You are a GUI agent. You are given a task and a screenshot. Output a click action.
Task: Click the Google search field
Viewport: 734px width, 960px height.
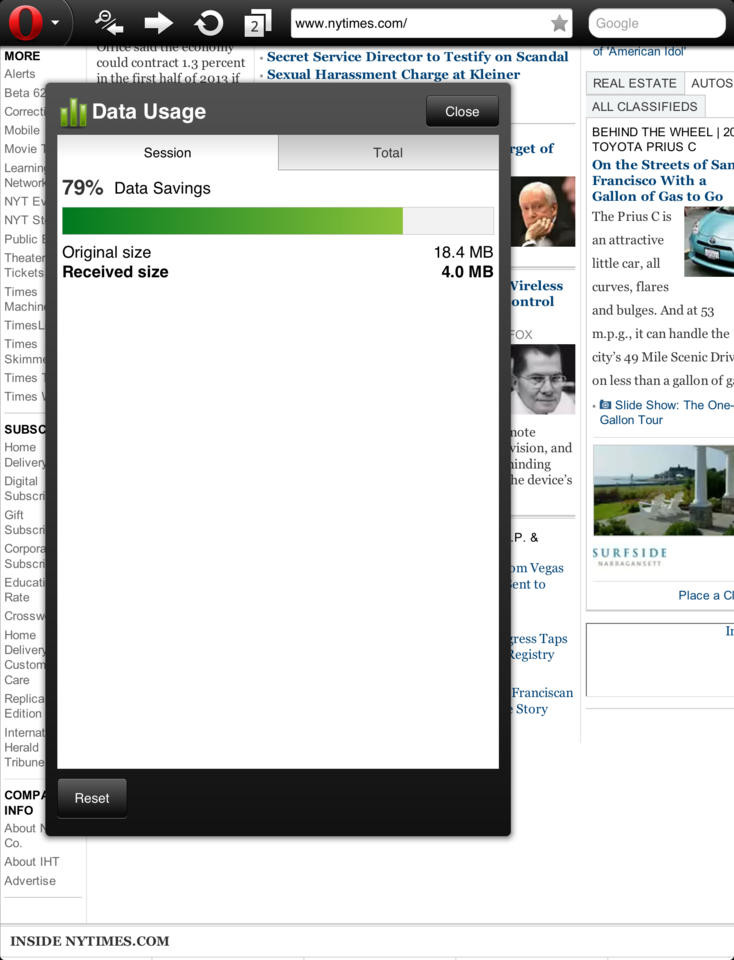coord(657,23)
